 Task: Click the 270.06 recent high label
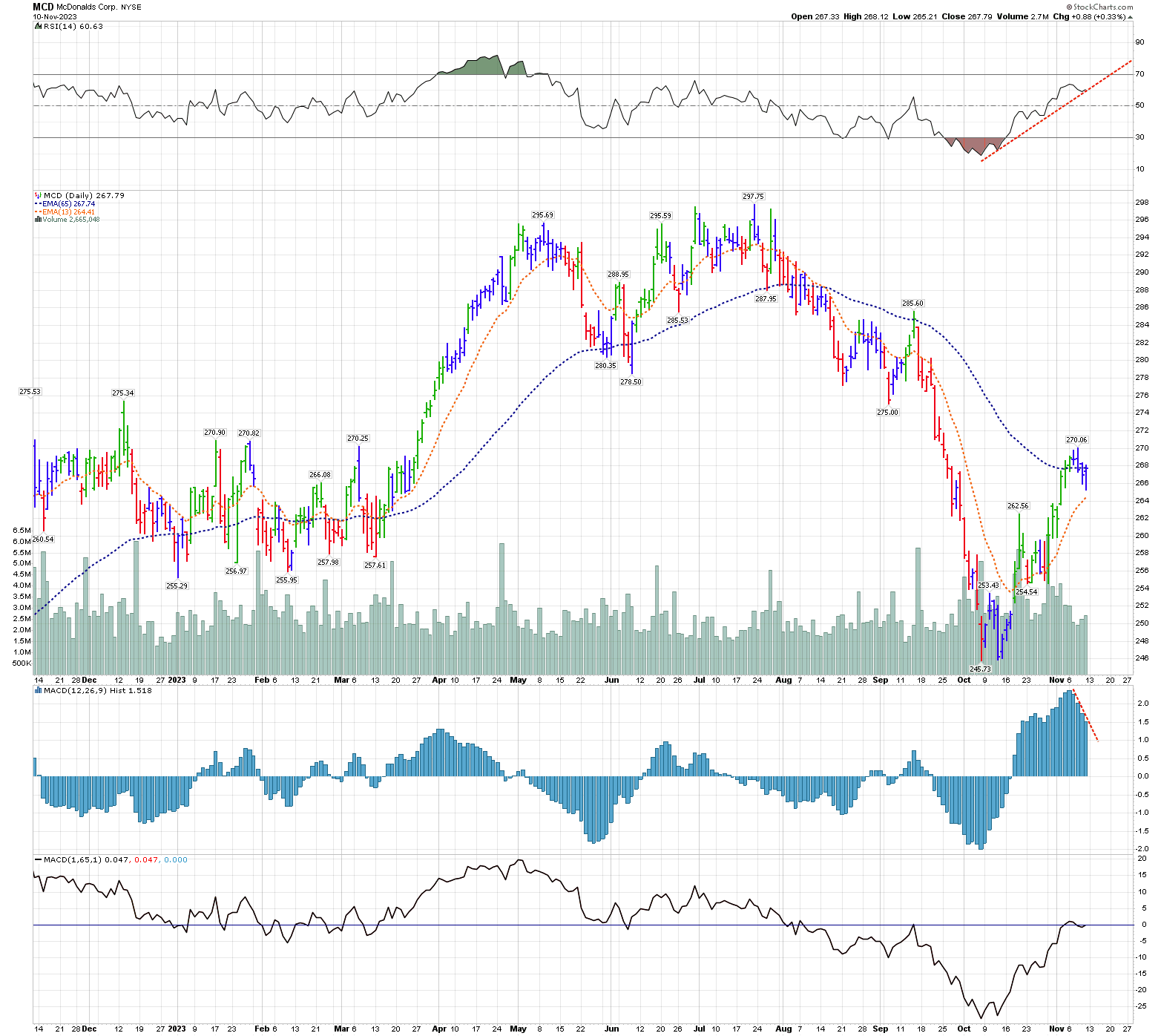(x=1076, y=440)
